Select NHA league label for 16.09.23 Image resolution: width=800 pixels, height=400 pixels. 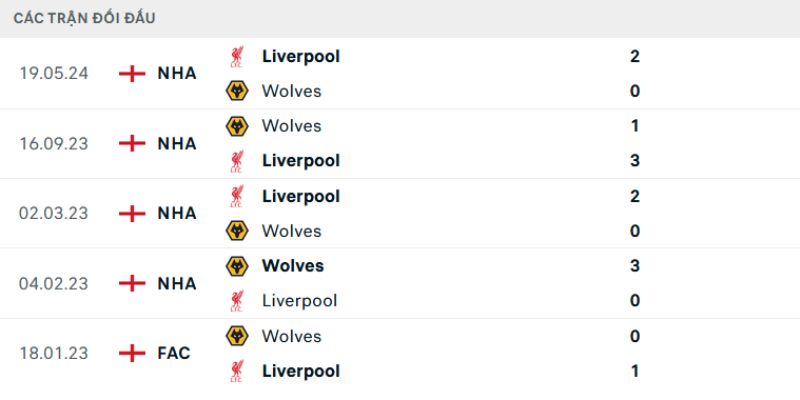(x=176, y=143)
